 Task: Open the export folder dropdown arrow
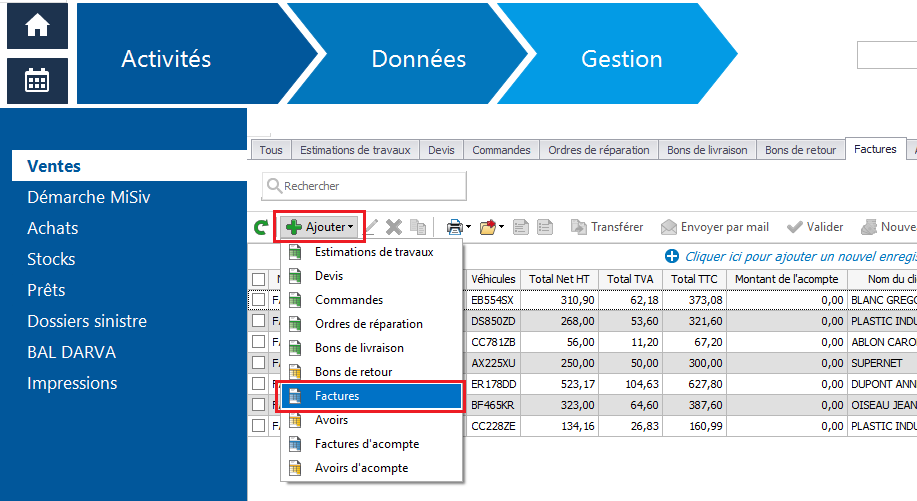click(x=500, y=228)
